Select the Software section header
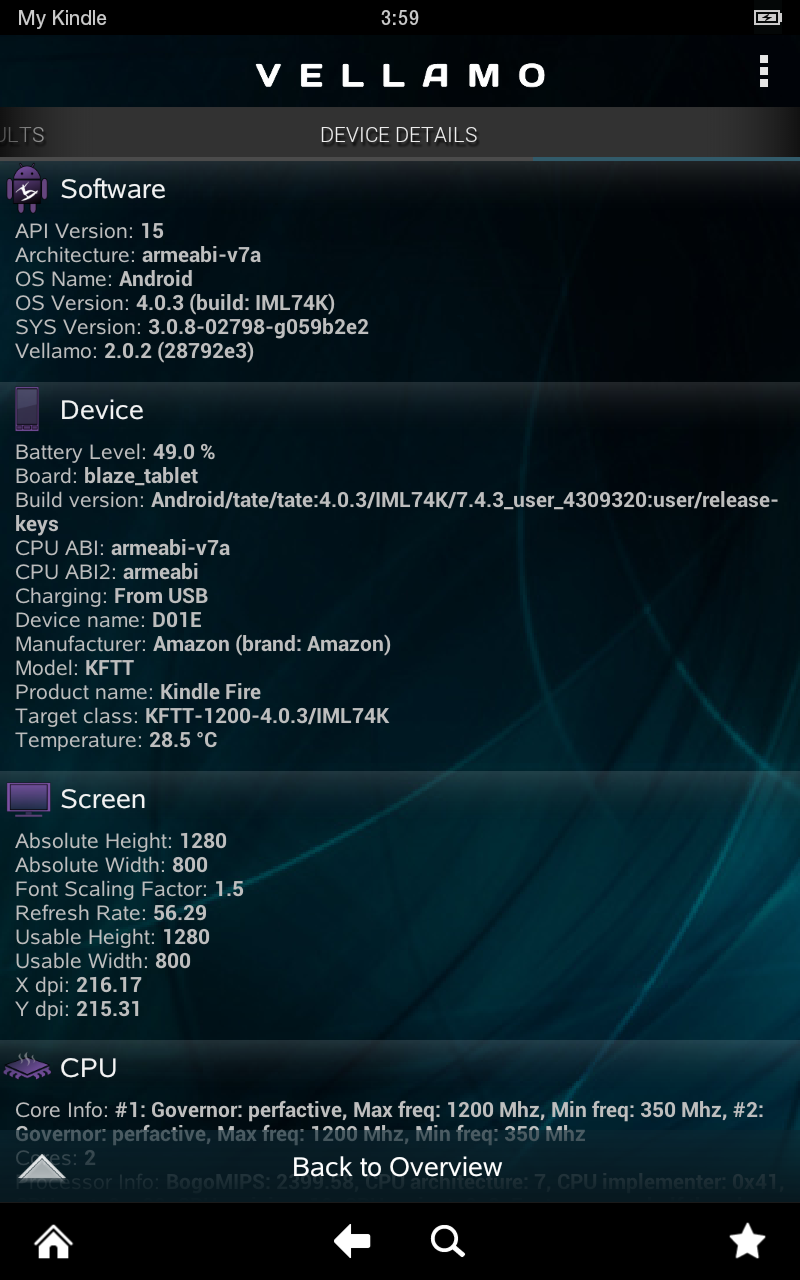The height and width of the screenshot is (1280, 800). tap(113, 189)
